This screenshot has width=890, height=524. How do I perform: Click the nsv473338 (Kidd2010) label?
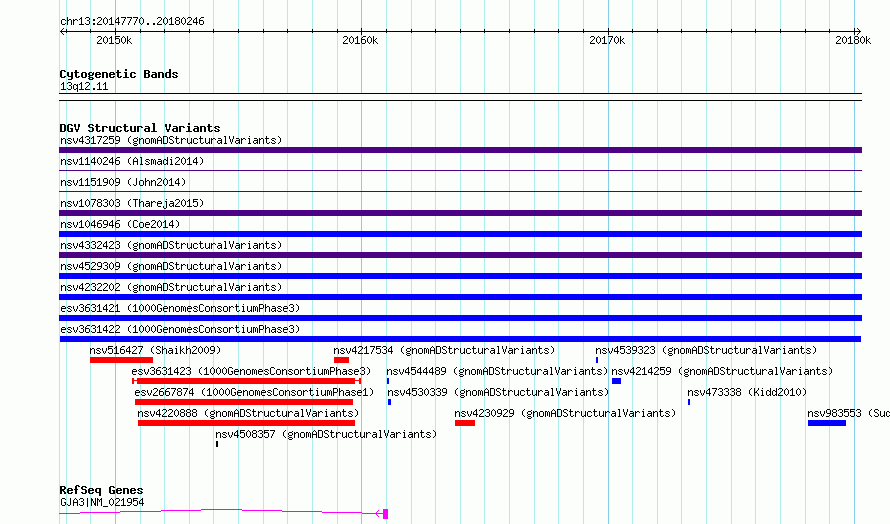point(747,392)
